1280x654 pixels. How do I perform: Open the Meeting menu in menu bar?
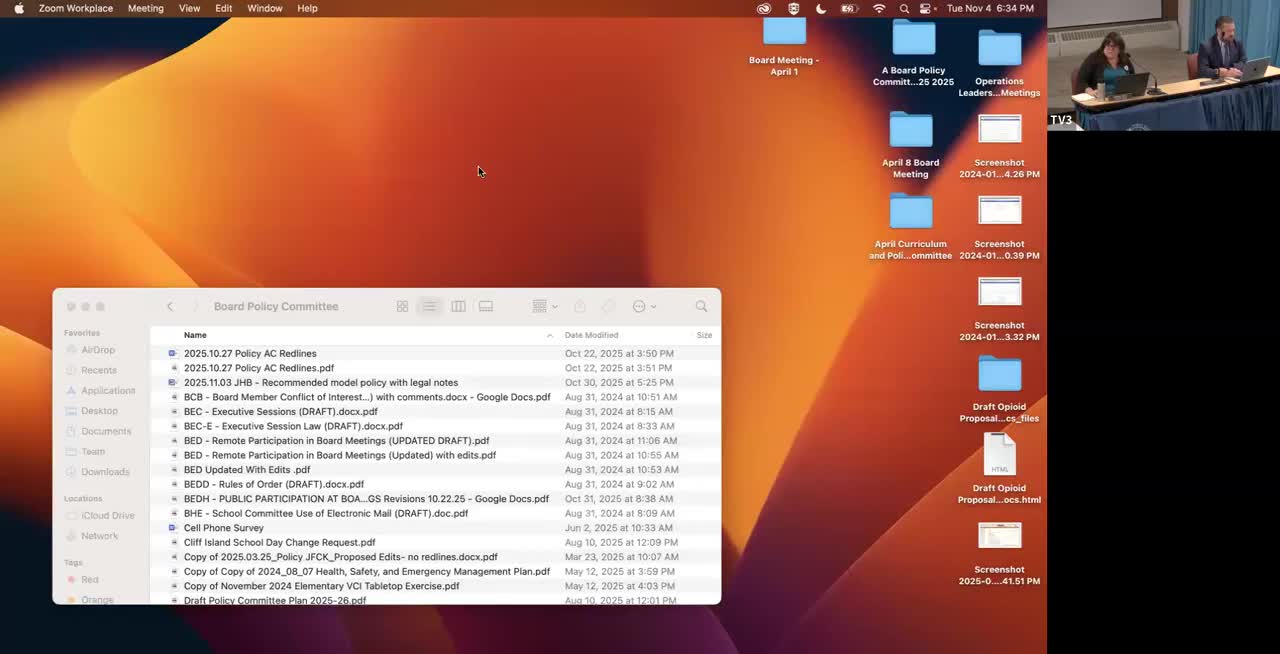(145, 8)
